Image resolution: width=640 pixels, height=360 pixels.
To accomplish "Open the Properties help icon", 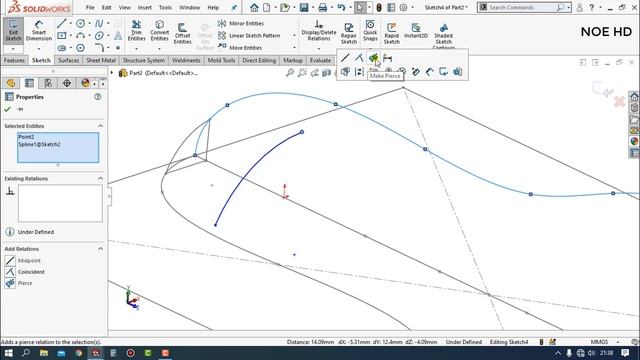I will [98, 97].
